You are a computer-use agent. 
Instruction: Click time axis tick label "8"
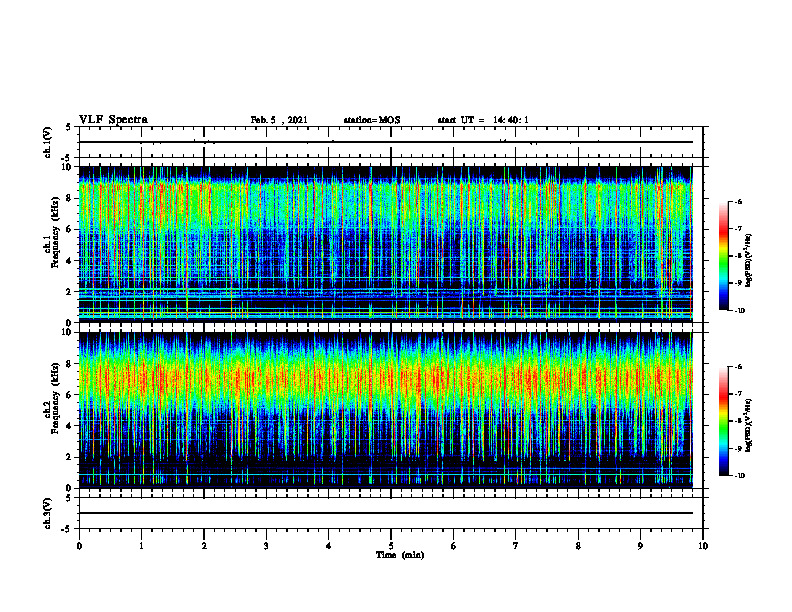tap(578, 546)
